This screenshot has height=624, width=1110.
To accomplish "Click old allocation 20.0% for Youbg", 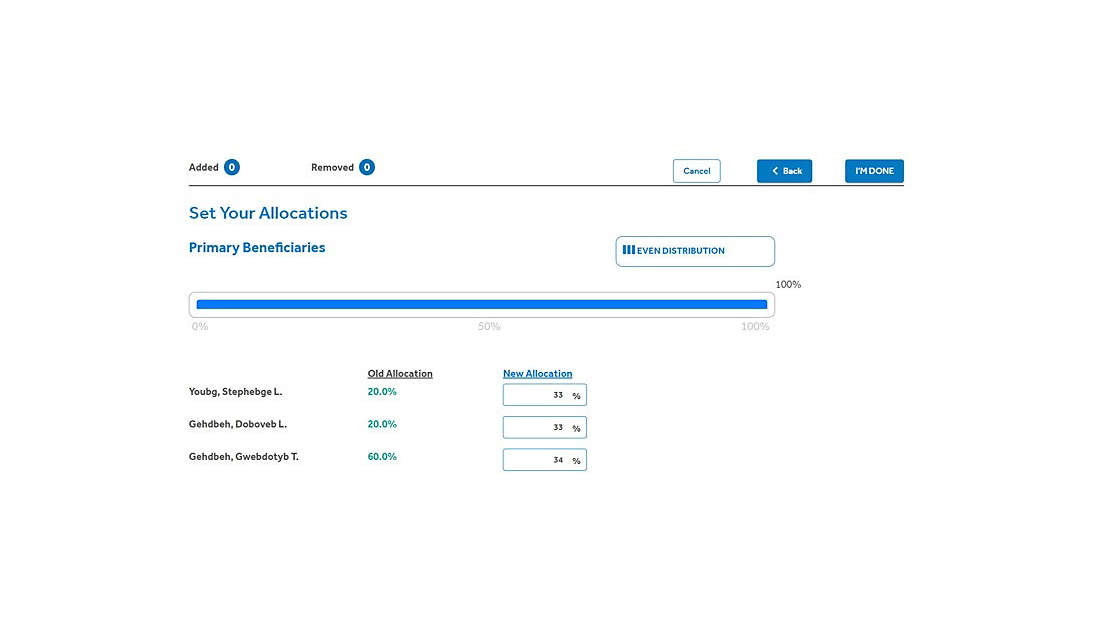I will tap(382, 392).
